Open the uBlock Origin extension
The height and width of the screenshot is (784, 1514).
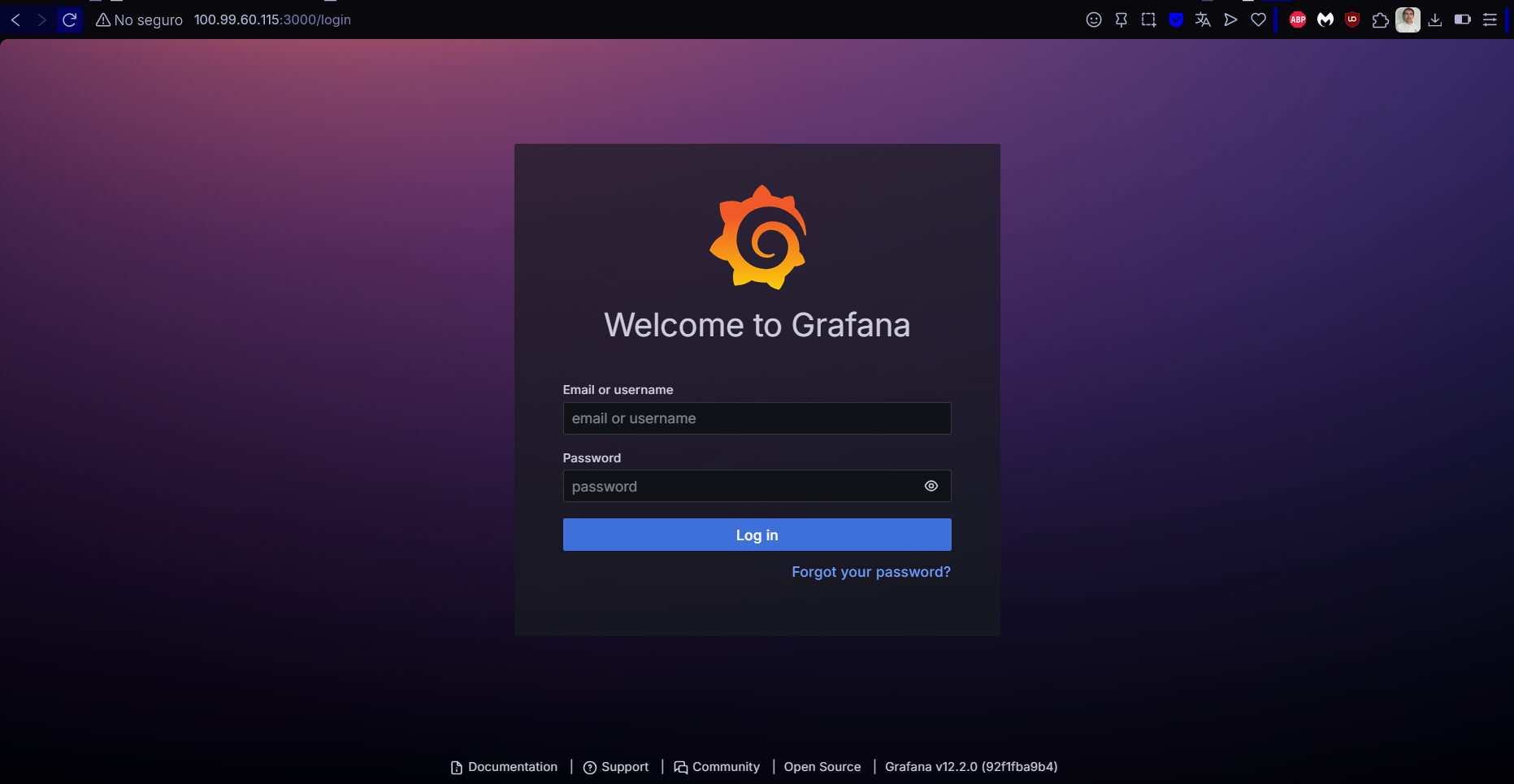(x=1352, y=19)
